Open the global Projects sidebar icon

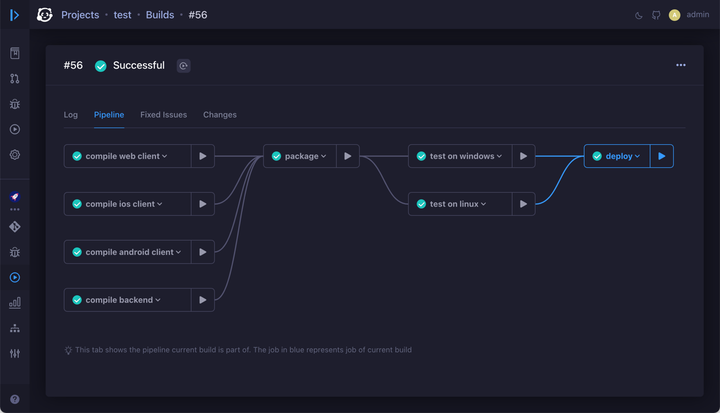pos(15,53)
